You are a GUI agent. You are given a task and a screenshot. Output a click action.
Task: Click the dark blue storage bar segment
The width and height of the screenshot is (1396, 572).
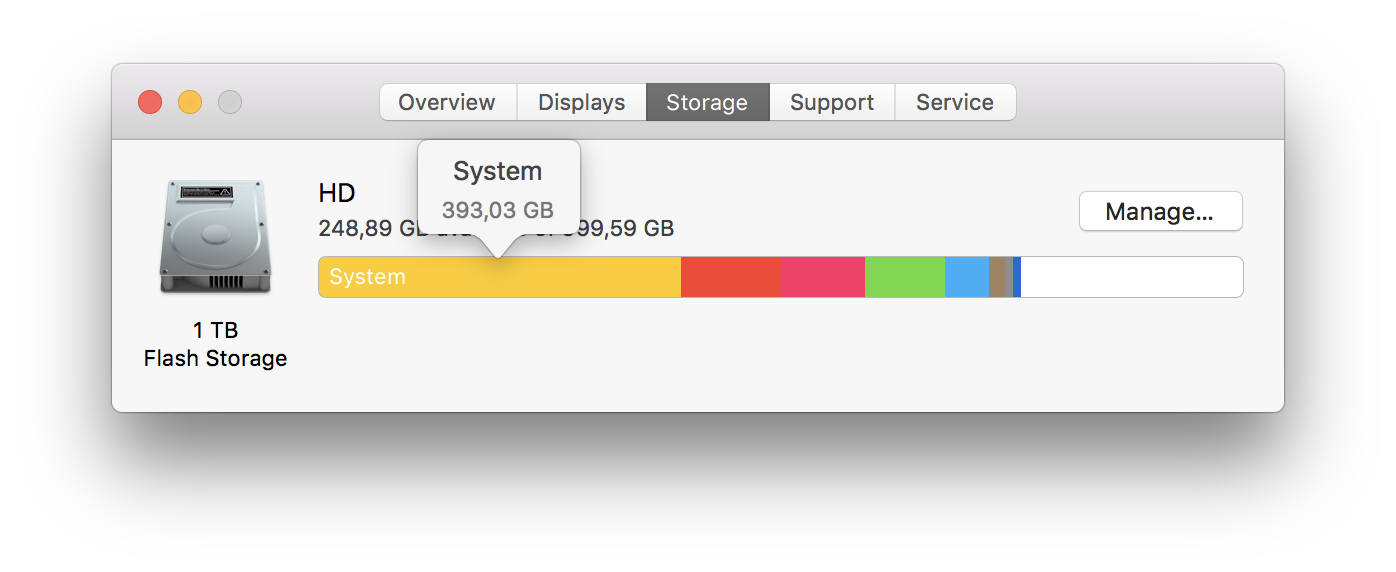click(1017, 277)
